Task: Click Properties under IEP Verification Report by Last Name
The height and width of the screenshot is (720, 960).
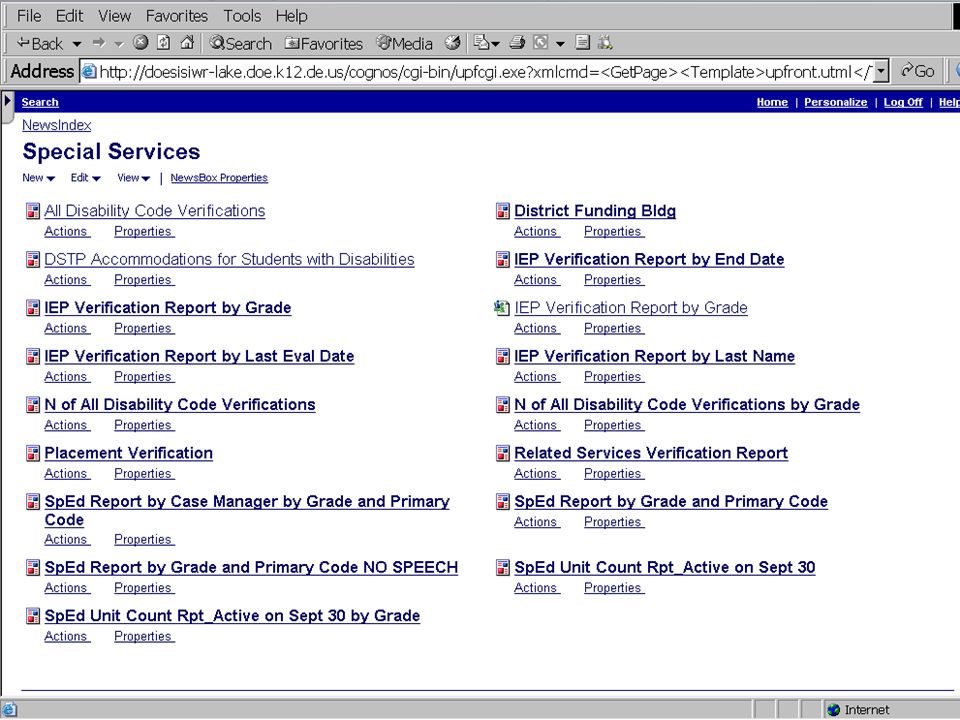Action: [613, 377]
